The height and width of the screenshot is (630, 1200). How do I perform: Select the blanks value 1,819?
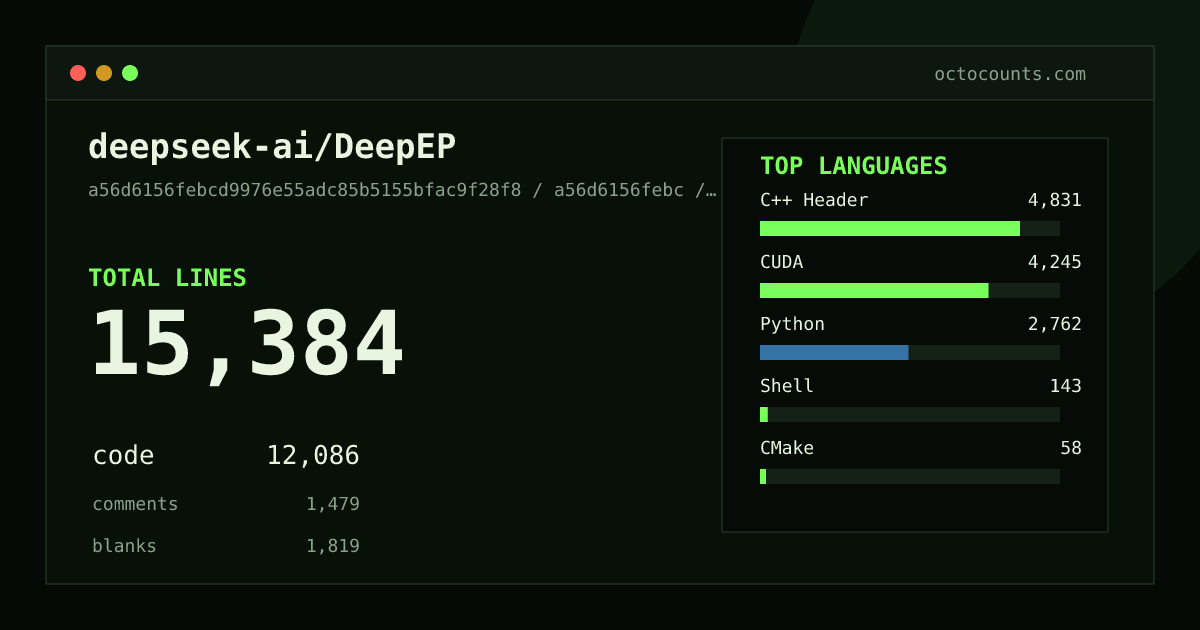(x=333, y=546)
